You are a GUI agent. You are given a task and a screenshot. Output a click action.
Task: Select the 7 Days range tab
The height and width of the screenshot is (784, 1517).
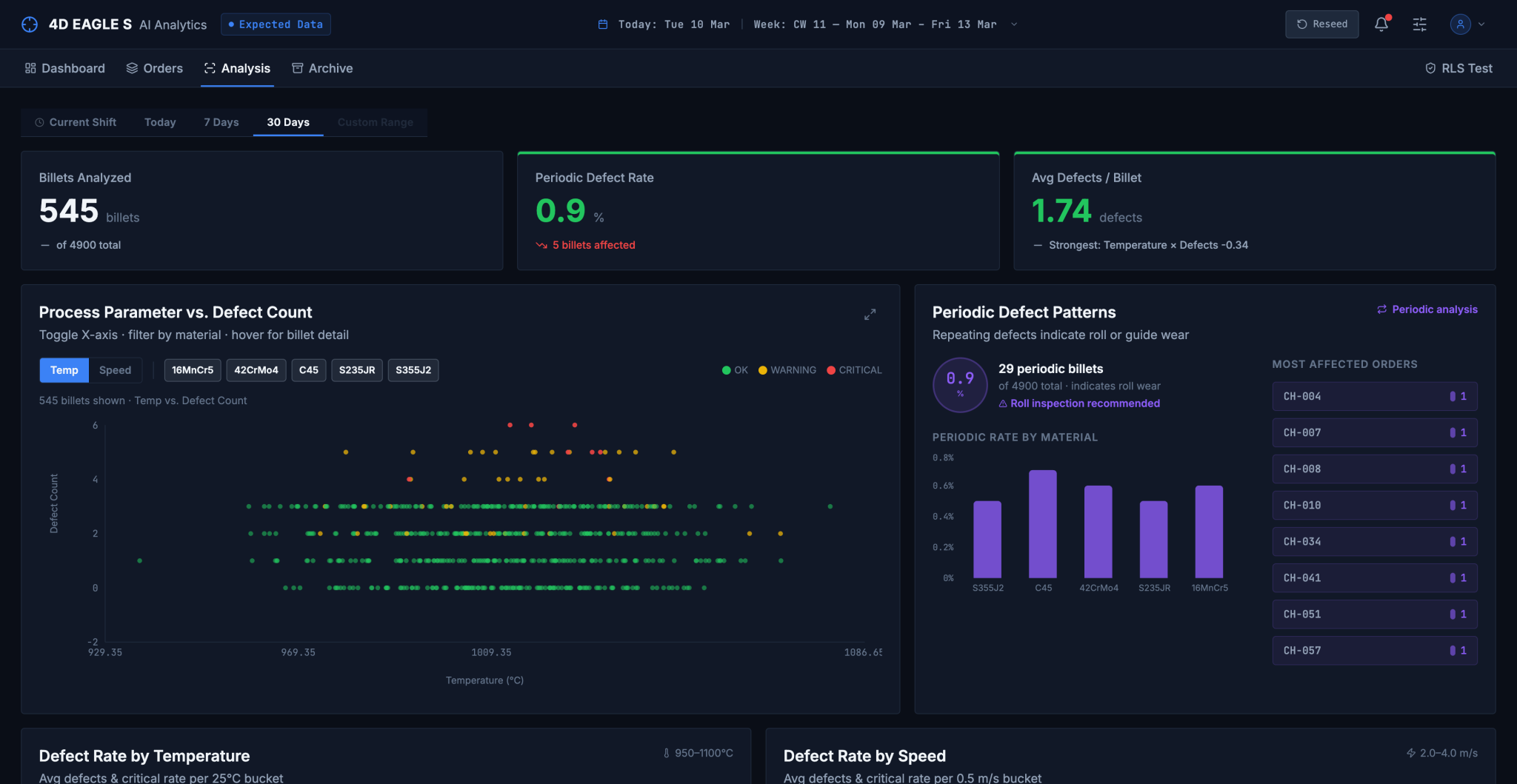(221, 122)
